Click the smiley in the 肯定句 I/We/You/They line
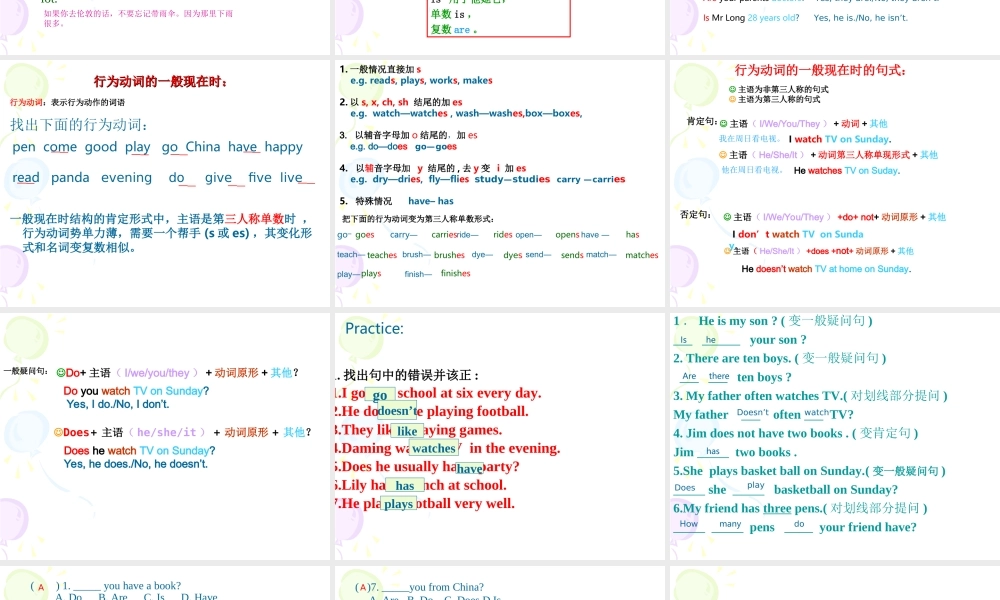This screenshot has height=600, width=1000. 723,124
